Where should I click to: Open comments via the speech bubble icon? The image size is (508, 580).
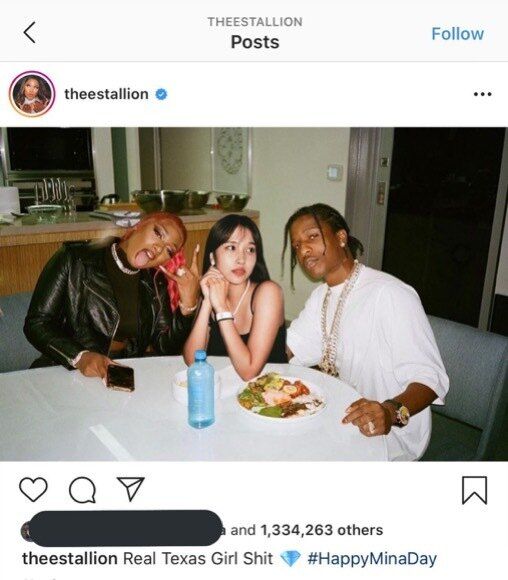82,490
